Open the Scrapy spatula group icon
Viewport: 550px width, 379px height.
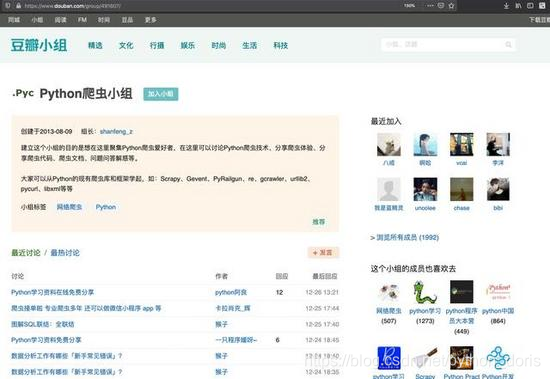point(425,358)
